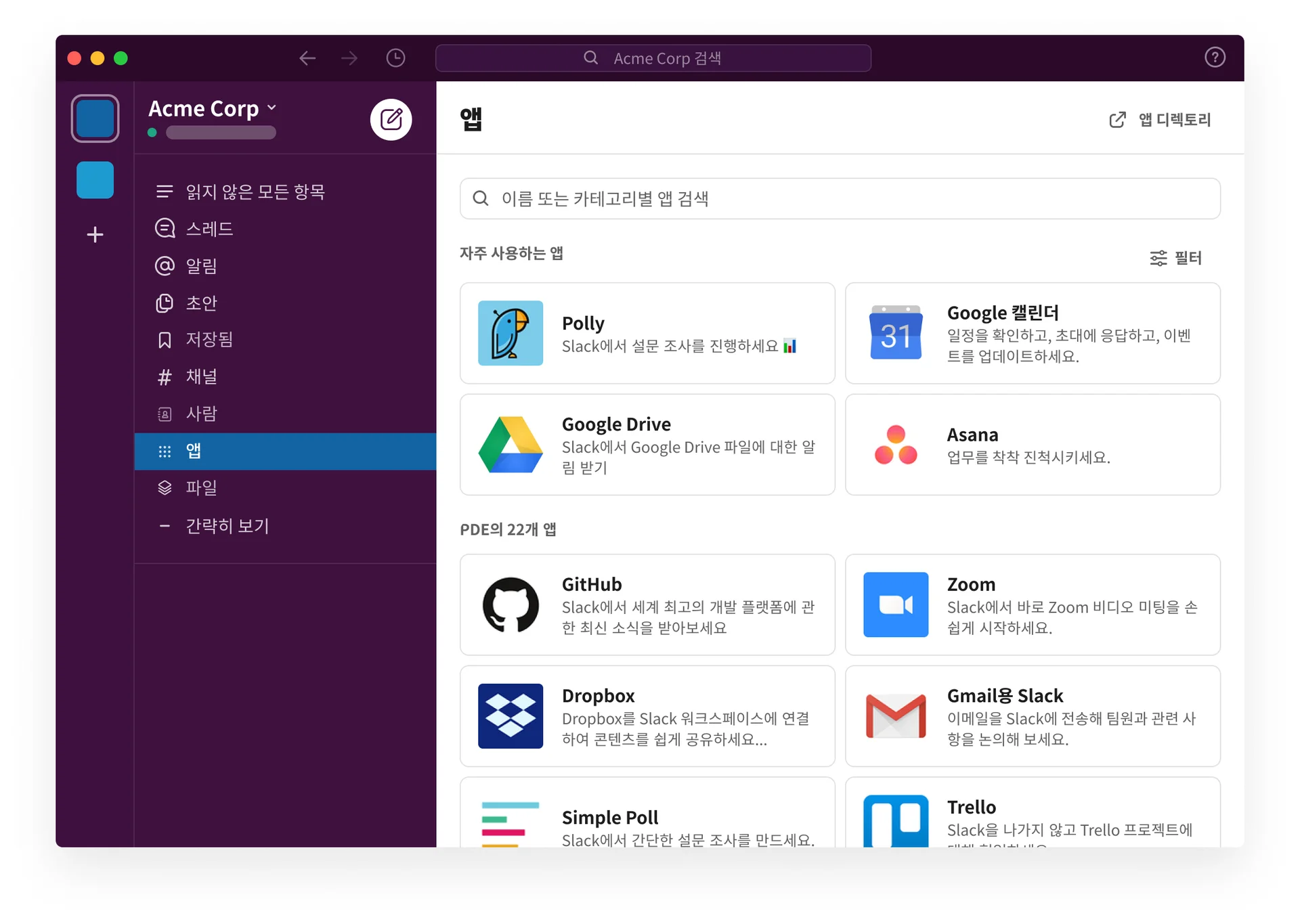1300x924 pixels.
Task: Switch to the second light-blue workspace
Action: click(95, 180)
